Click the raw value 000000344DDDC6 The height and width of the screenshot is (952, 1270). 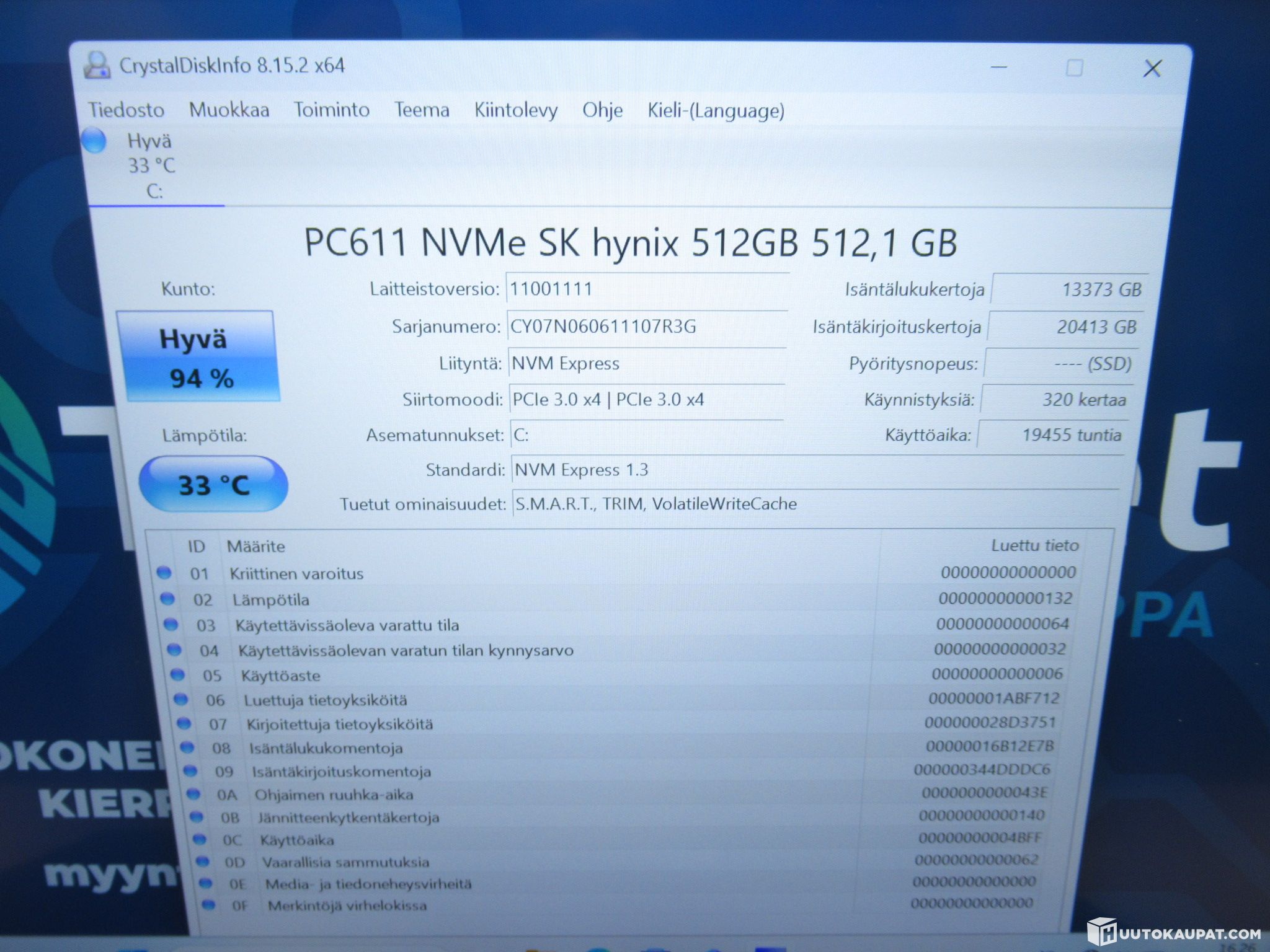click(x=982, y=769)
